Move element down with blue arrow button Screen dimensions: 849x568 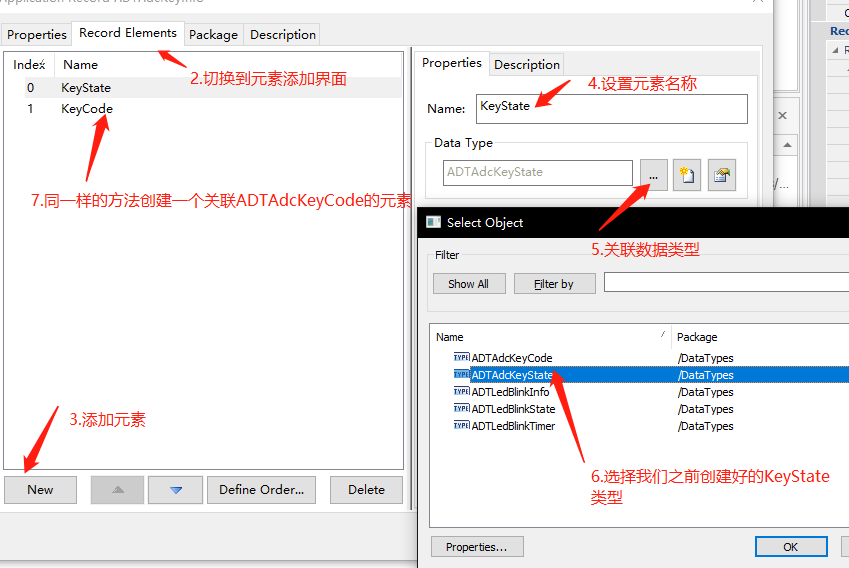(x=175, y=490)
